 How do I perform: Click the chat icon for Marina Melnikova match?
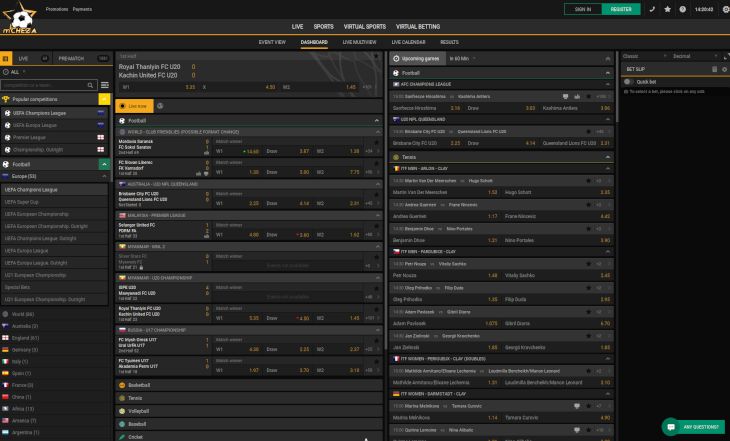point(577,406)
